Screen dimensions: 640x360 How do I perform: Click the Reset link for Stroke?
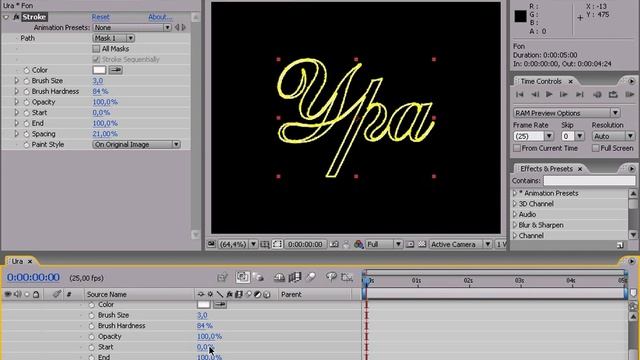[100, 17]
